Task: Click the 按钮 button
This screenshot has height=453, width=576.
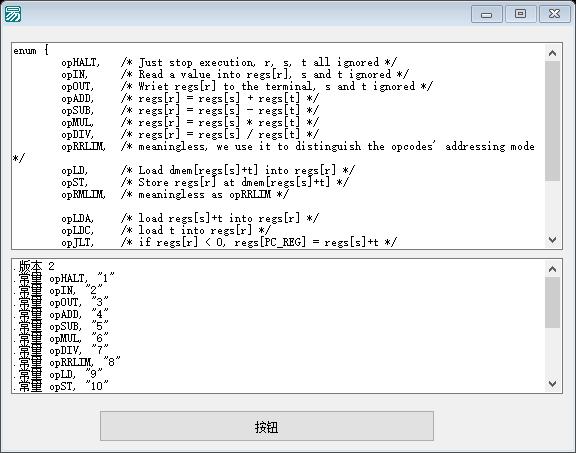Action: [x=267, y=426]
